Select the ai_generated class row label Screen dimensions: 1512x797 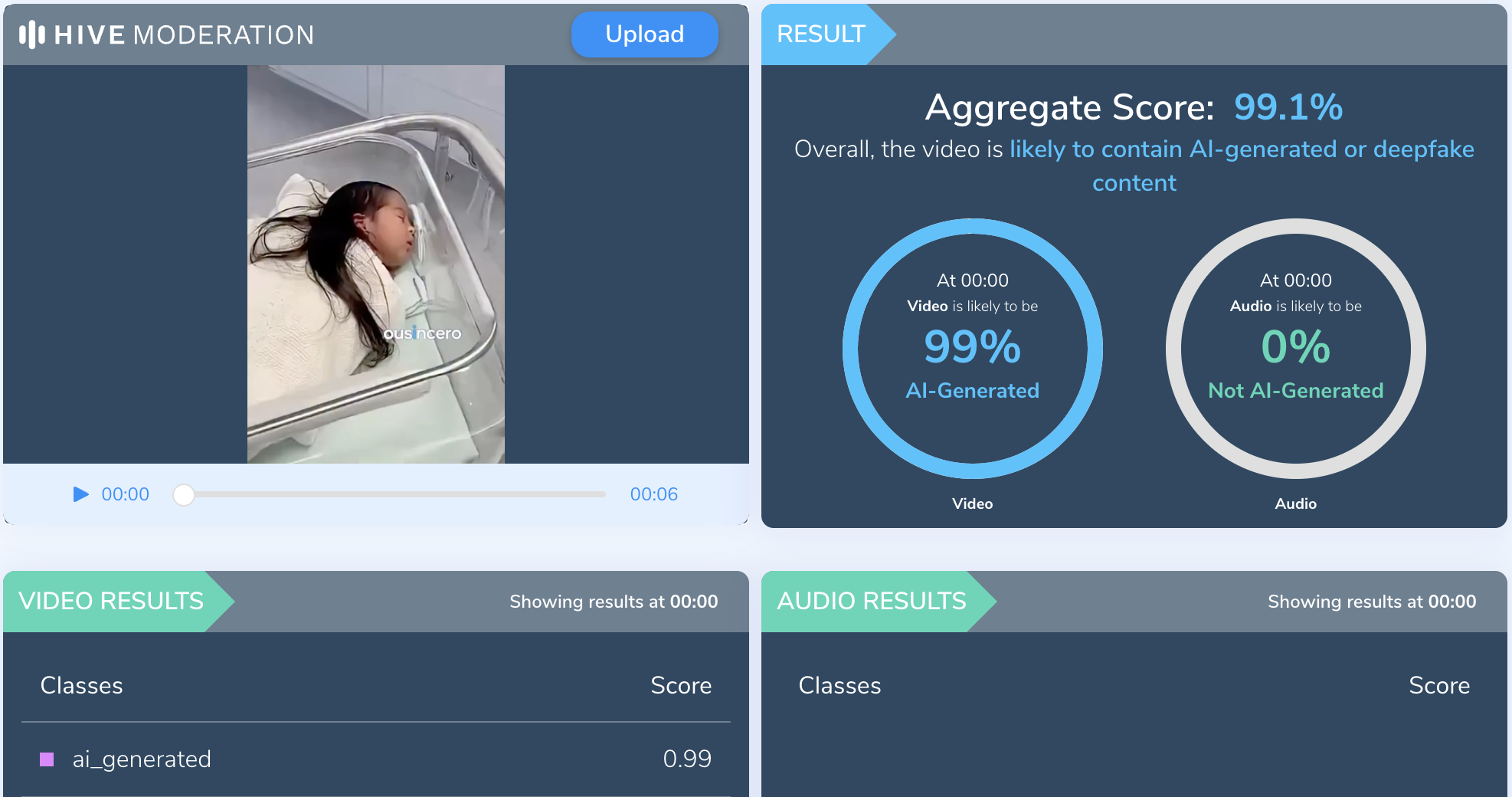tap(142, 759)
